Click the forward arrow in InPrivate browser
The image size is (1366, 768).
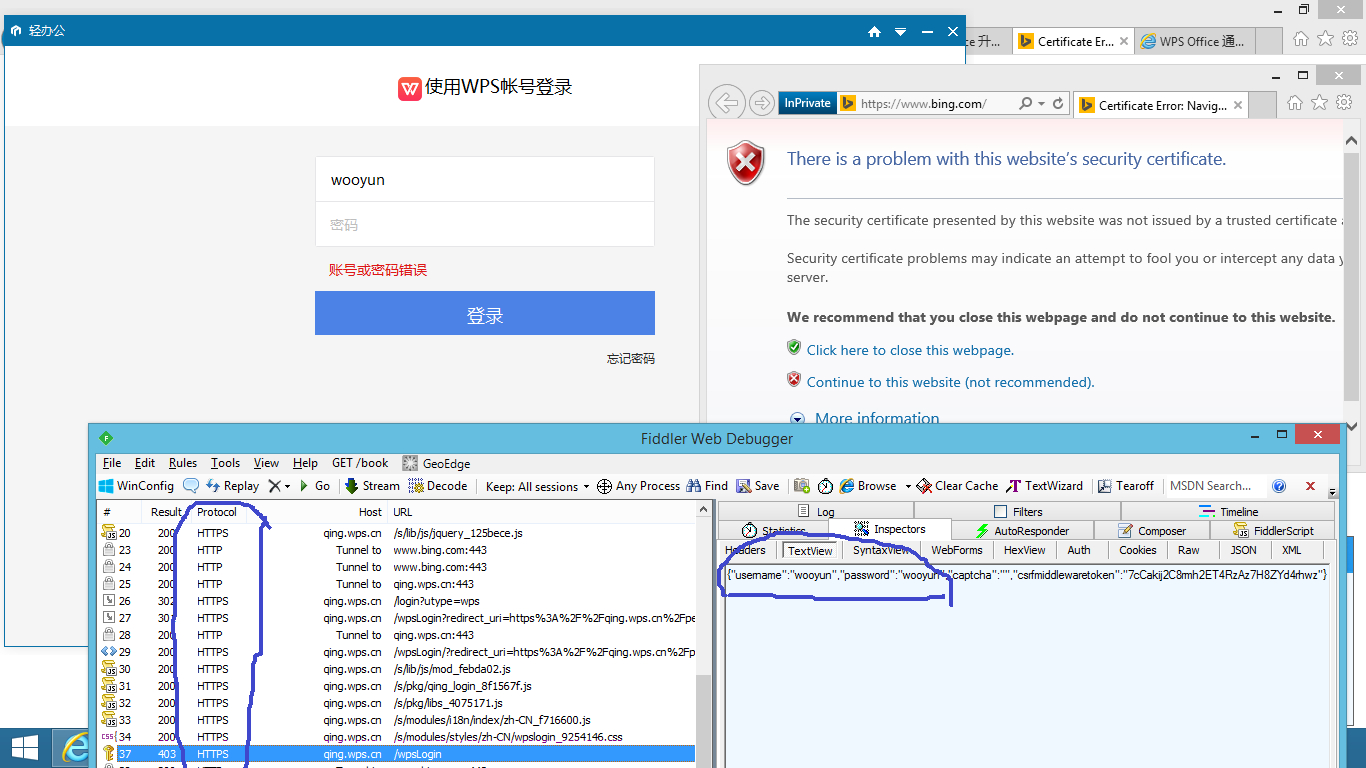click(762, 103)
